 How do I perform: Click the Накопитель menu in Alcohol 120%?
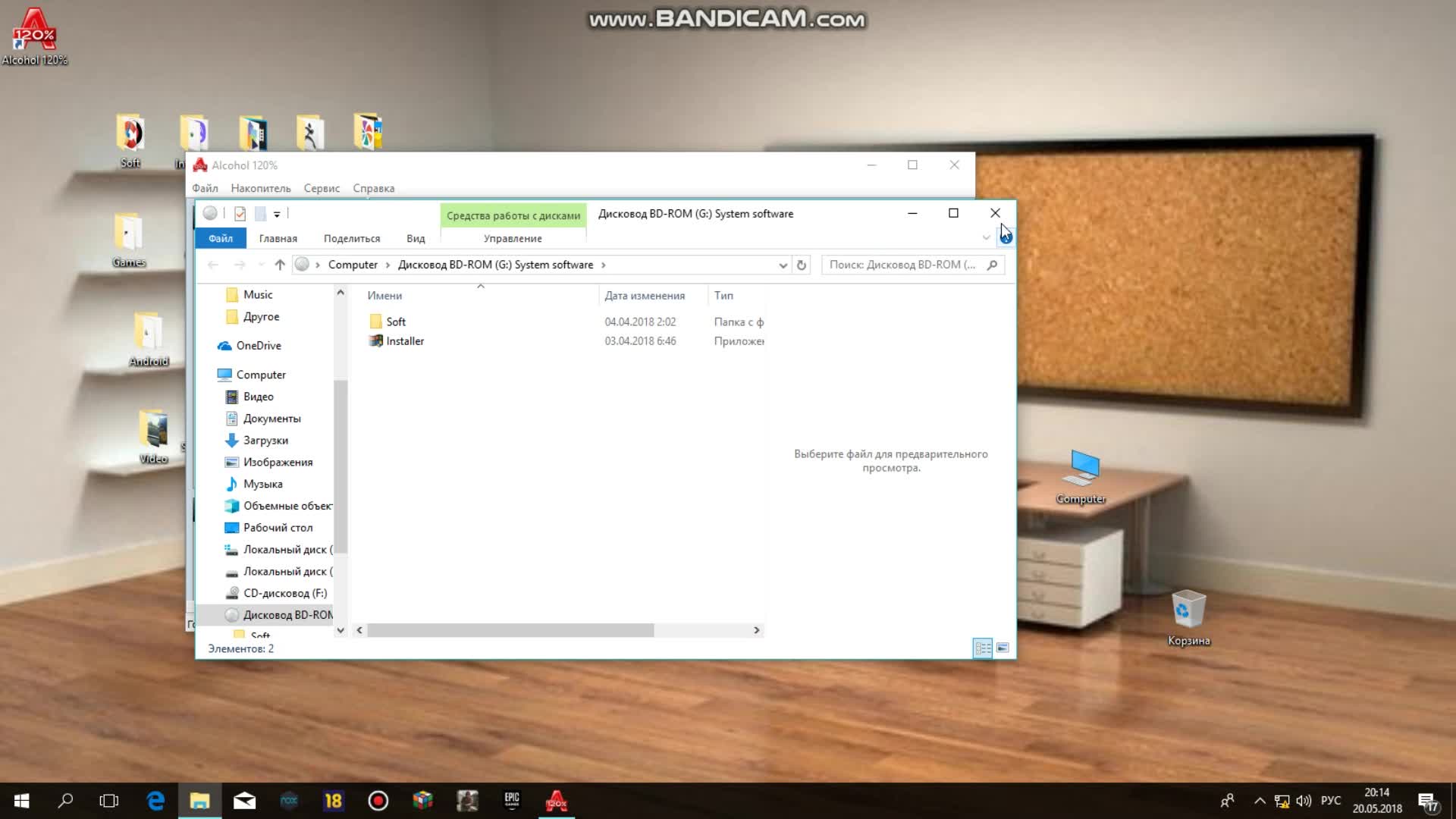(260, 187)
